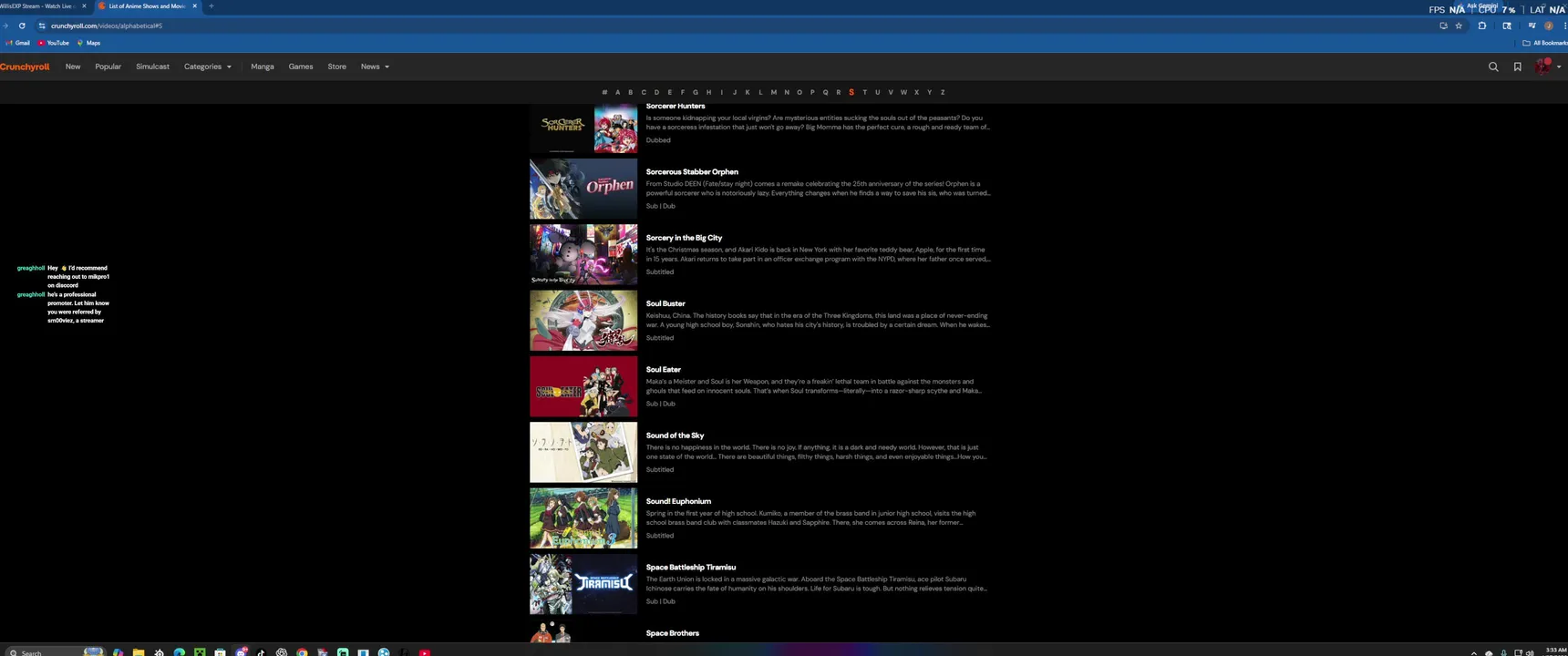1568x656 pixels.
Task: Jump to letter Z in alphabet bar
Action: coord(943,92)
